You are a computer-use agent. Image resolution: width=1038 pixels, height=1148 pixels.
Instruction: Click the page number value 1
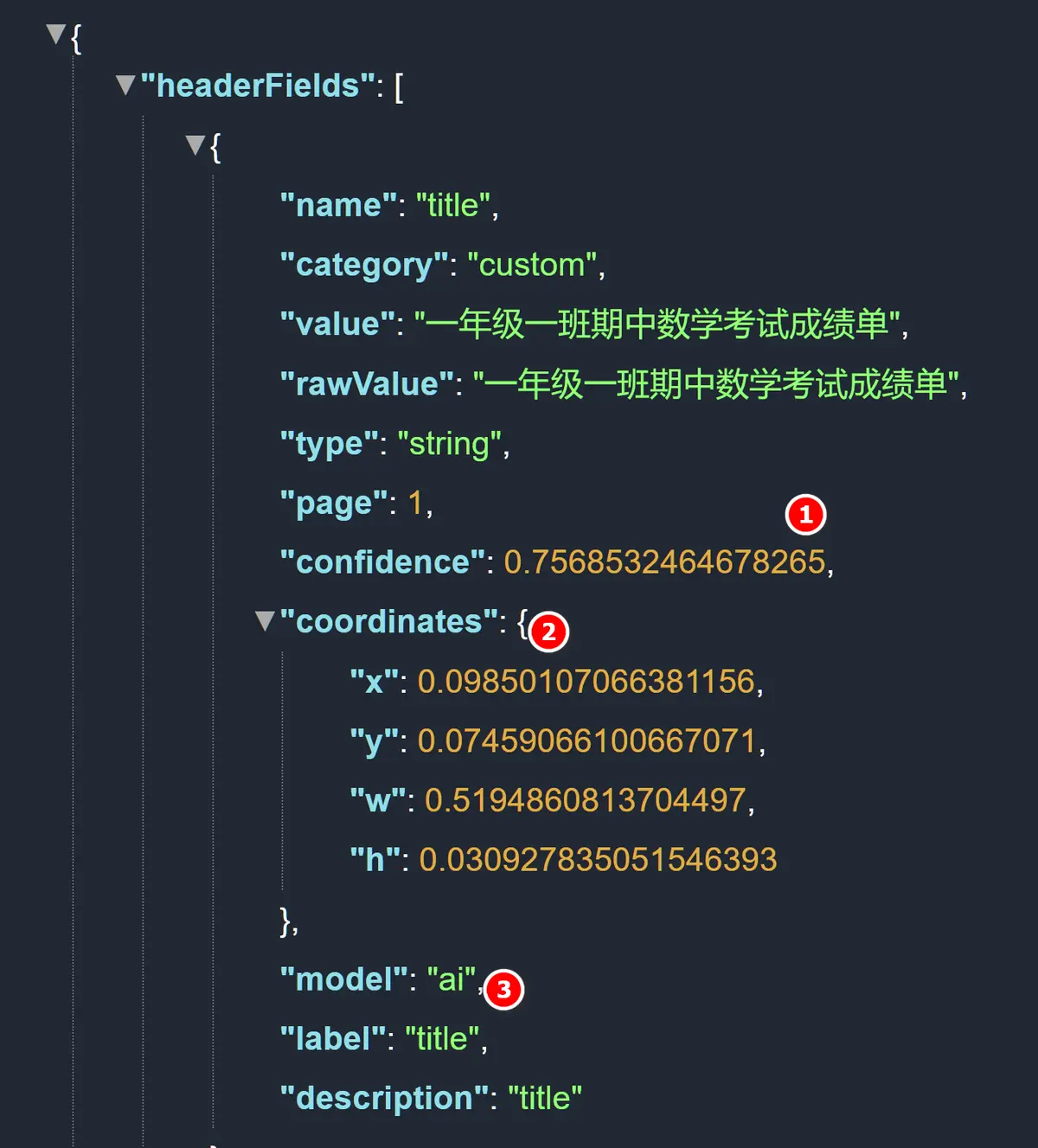415,503
